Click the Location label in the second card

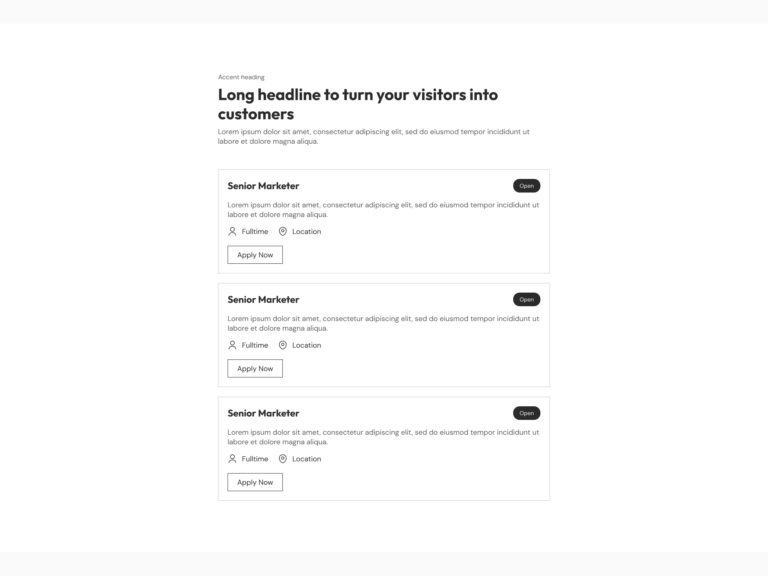(x=307, y=346)
